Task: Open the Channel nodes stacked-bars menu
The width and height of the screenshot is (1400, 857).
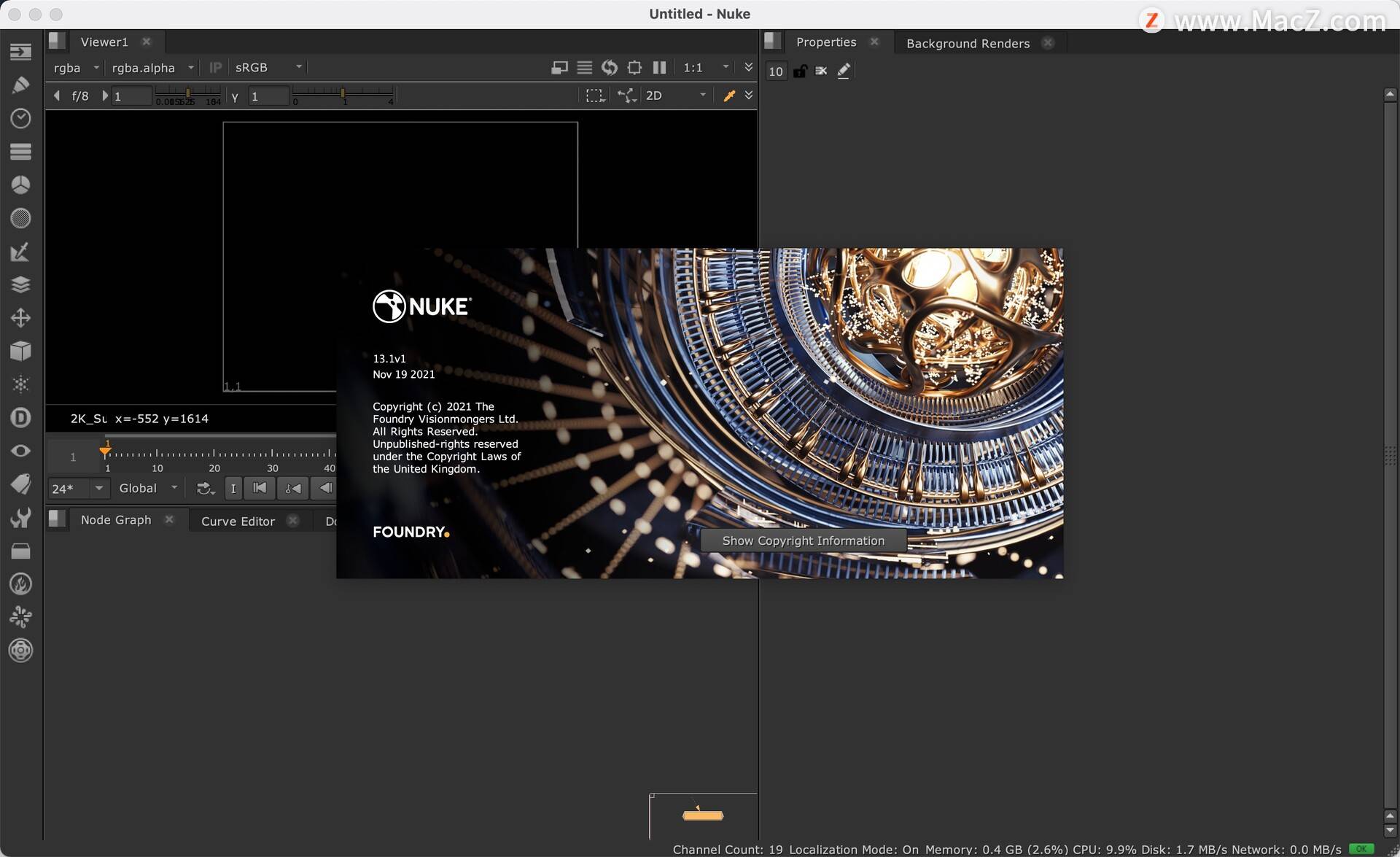Action: (20, 151)
